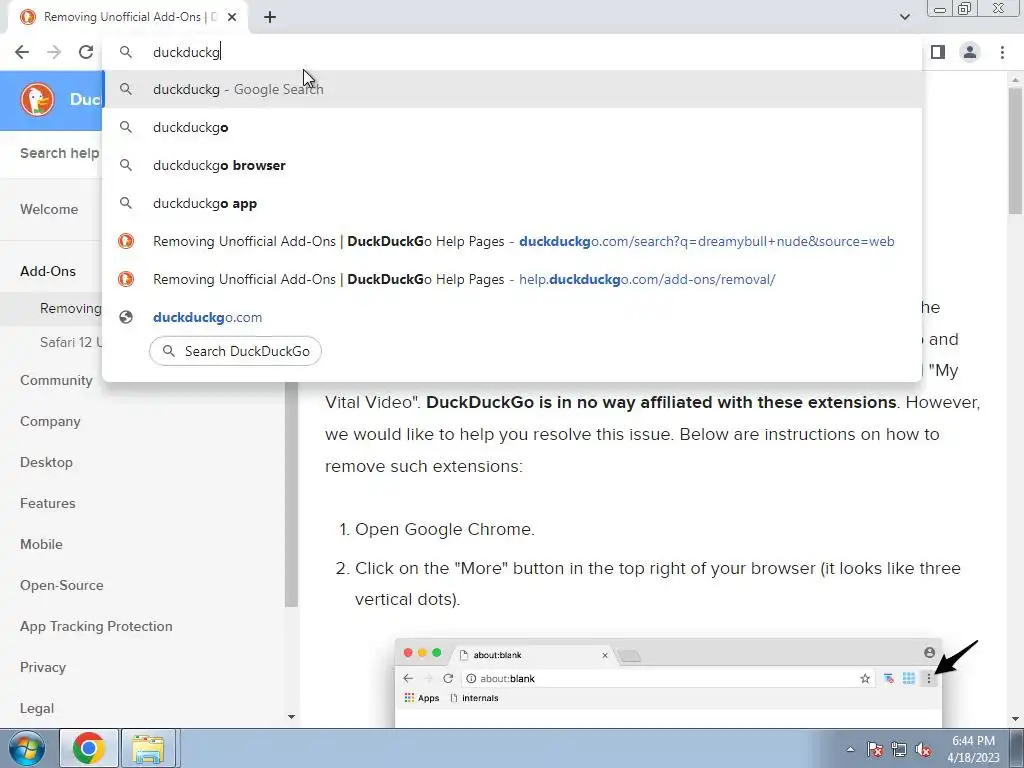Open the Features sidebar section
Image resolution: width=1024 pixels, height=768 pixels.
pos(48,504)
